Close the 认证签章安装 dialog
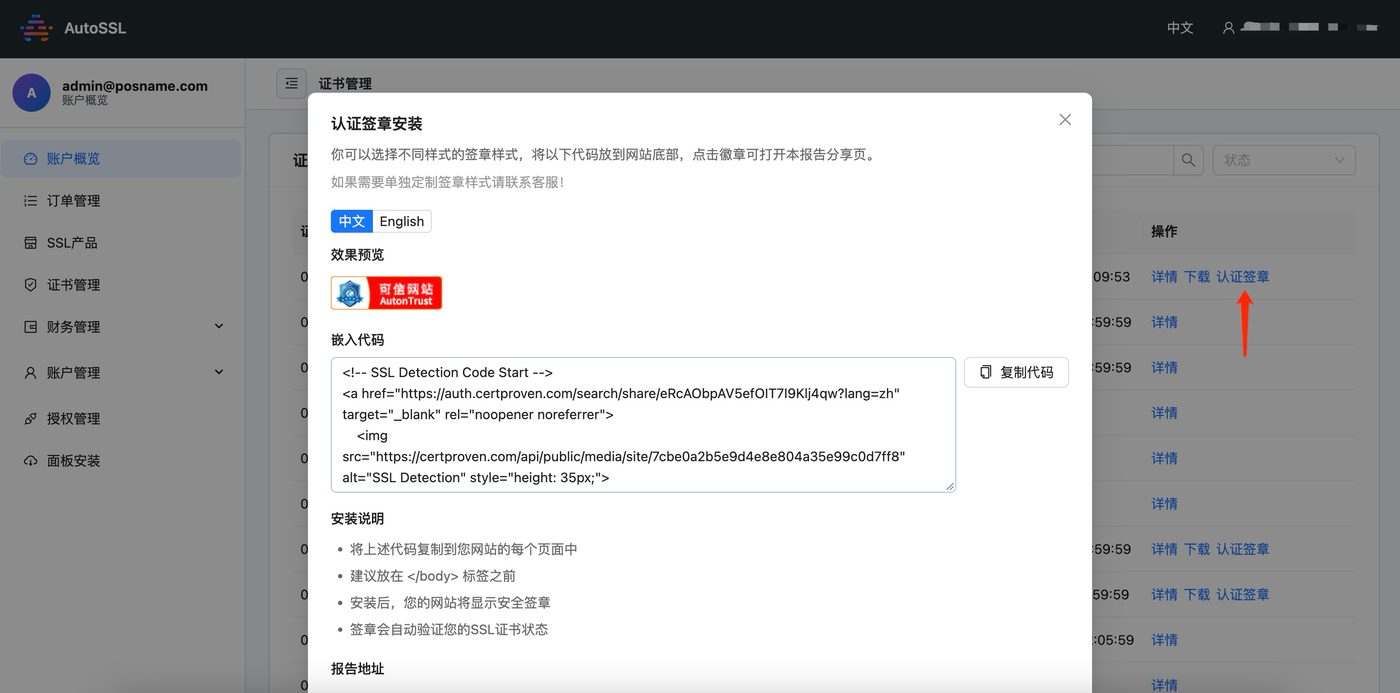Viewport: 1400px width, 693px height. point(1065,120)
